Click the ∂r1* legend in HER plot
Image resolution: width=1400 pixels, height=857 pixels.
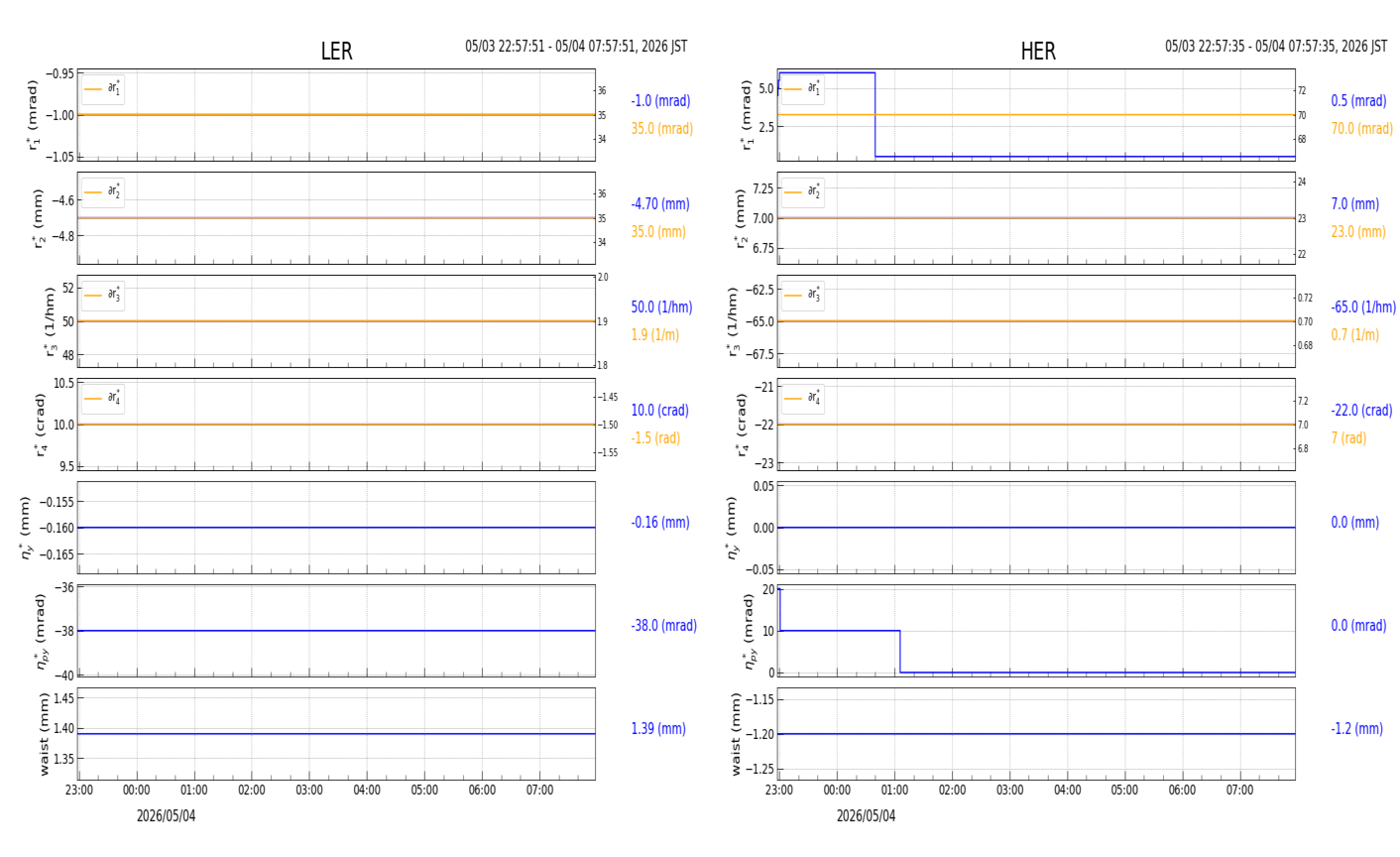point(803,89)
